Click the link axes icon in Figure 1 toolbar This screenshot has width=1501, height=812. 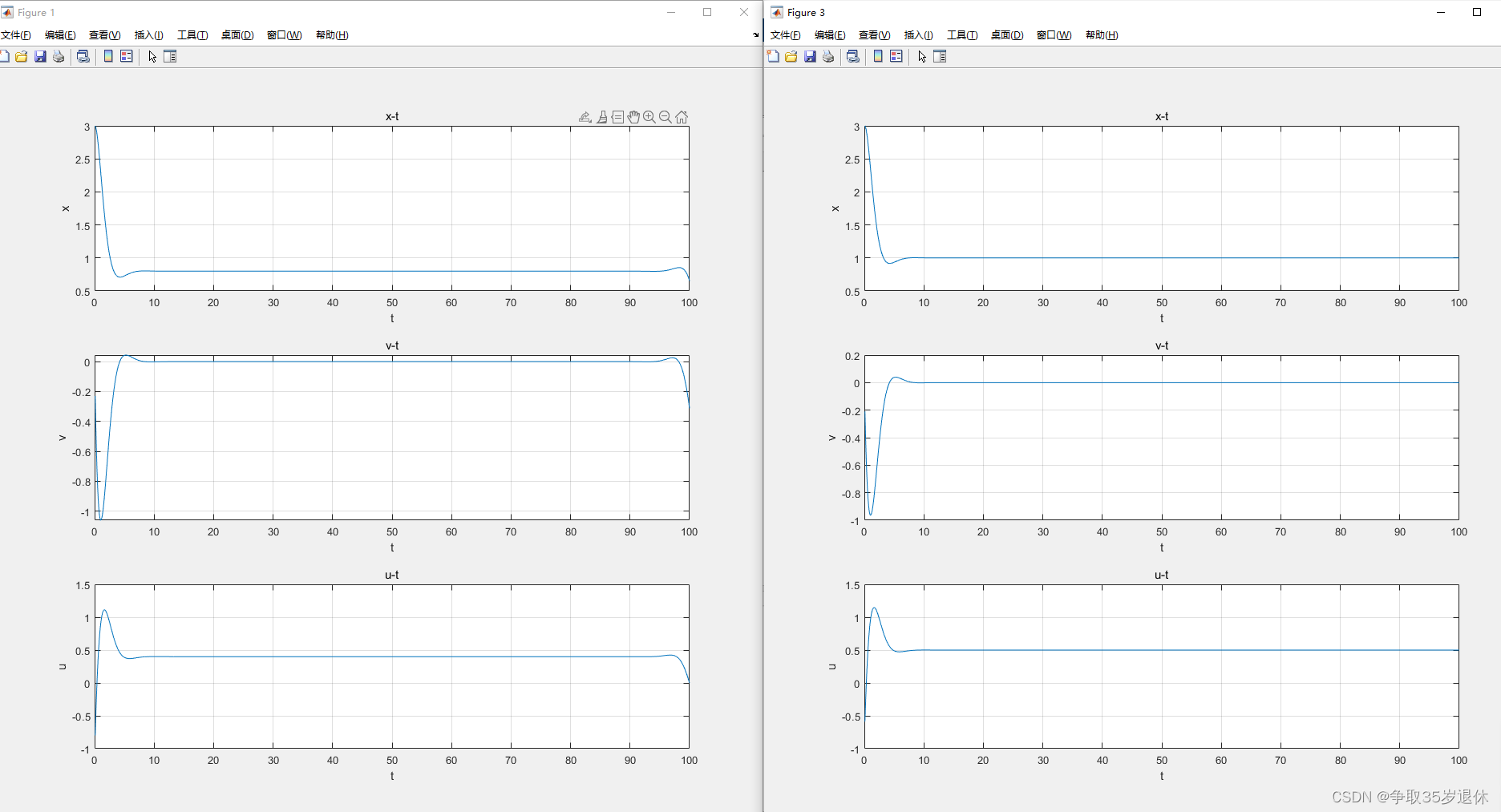[83, 56]
